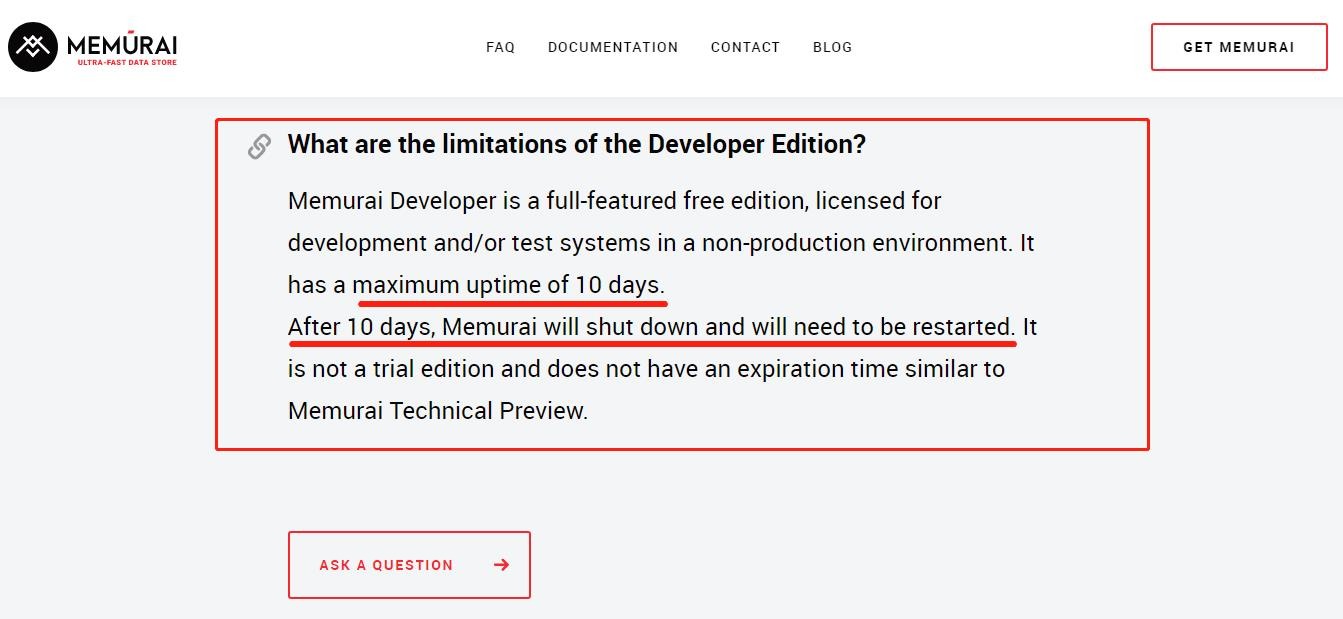Select the heading about Developer Edition limitations

pyautogui.click(x=577, y=144)
